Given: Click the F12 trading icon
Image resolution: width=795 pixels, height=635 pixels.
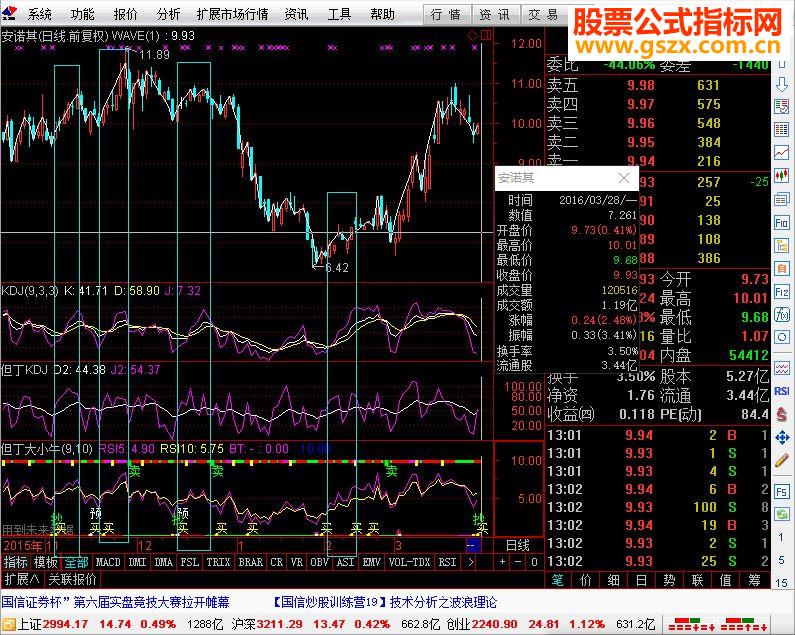Looking at the screenshot, I should click(781, 292).
